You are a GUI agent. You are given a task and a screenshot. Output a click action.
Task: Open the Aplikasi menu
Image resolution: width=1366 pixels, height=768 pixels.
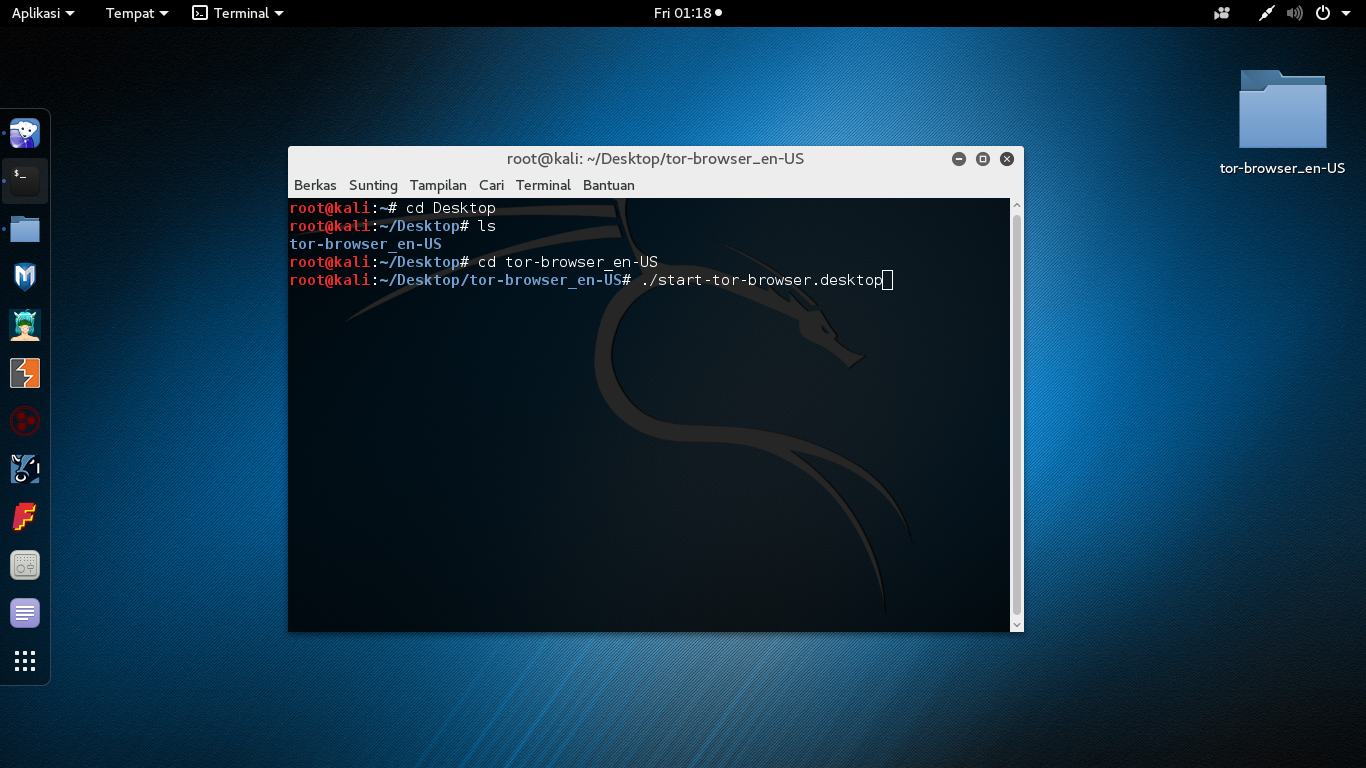pos(43,13)
